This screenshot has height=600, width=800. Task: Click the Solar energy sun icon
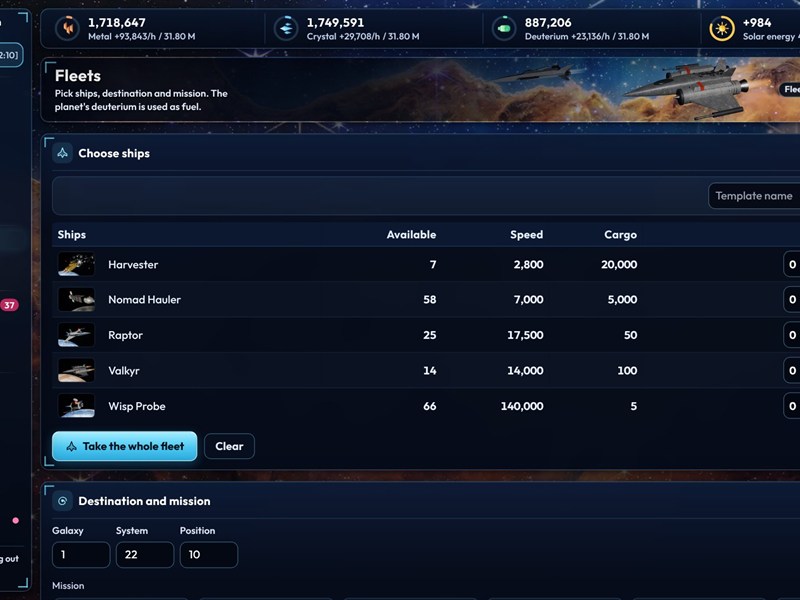point(722,29)
